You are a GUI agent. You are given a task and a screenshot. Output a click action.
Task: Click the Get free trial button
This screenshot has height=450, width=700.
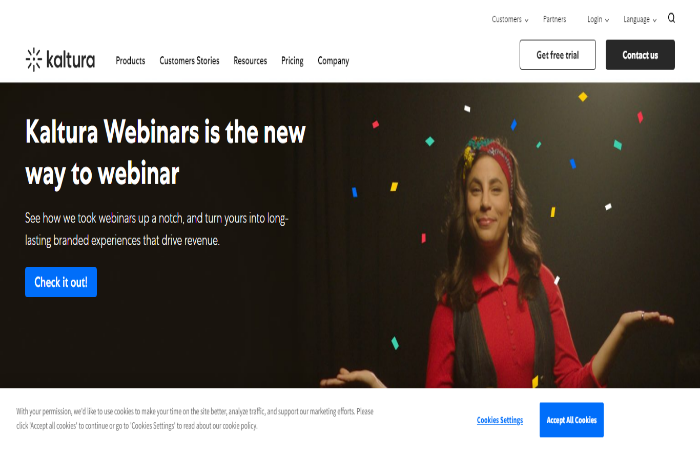click(557, 55)
